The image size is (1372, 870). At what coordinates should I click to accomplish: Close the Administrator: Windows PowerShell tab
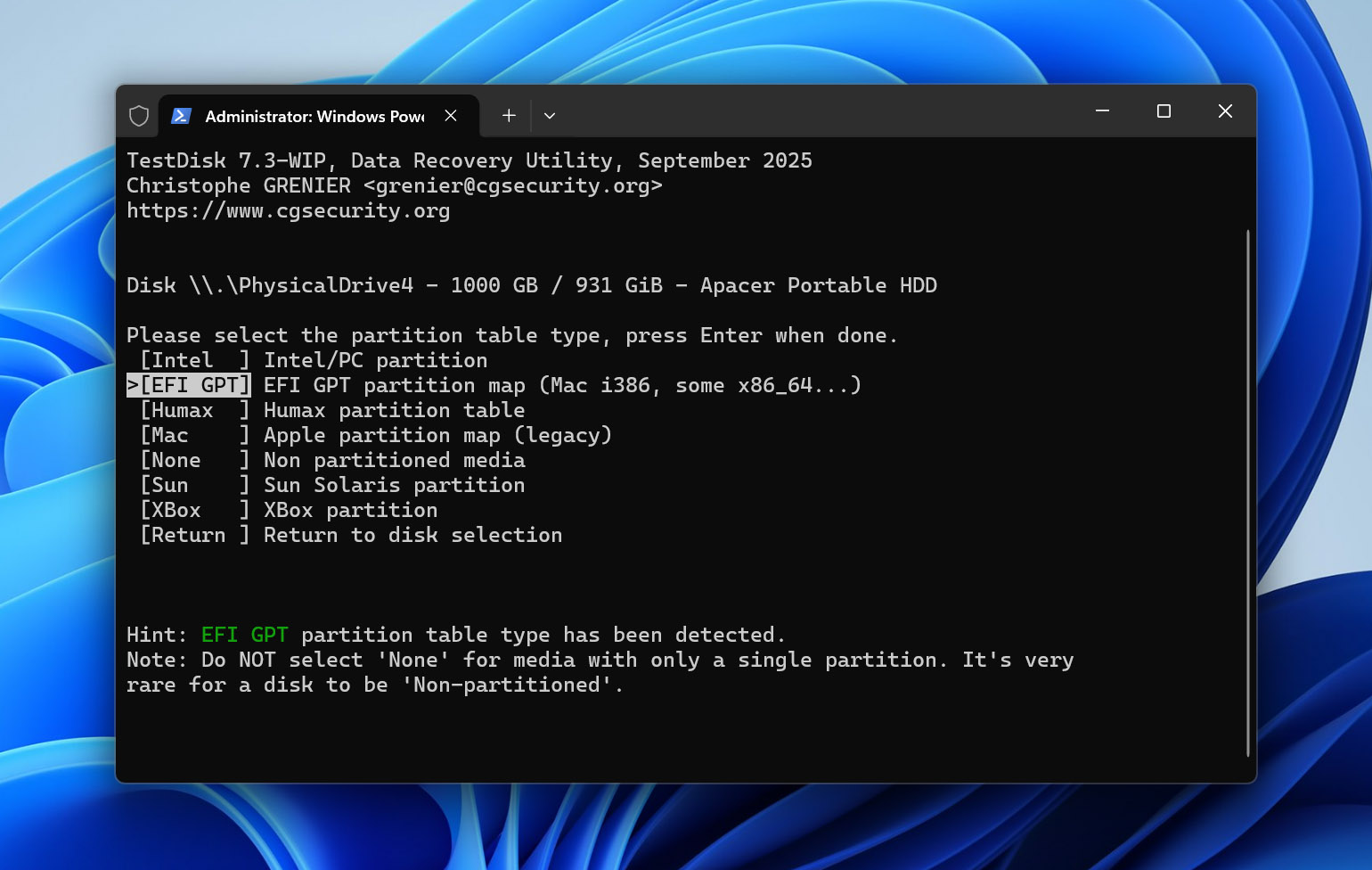pyautogui.click(x=451, y=116)
